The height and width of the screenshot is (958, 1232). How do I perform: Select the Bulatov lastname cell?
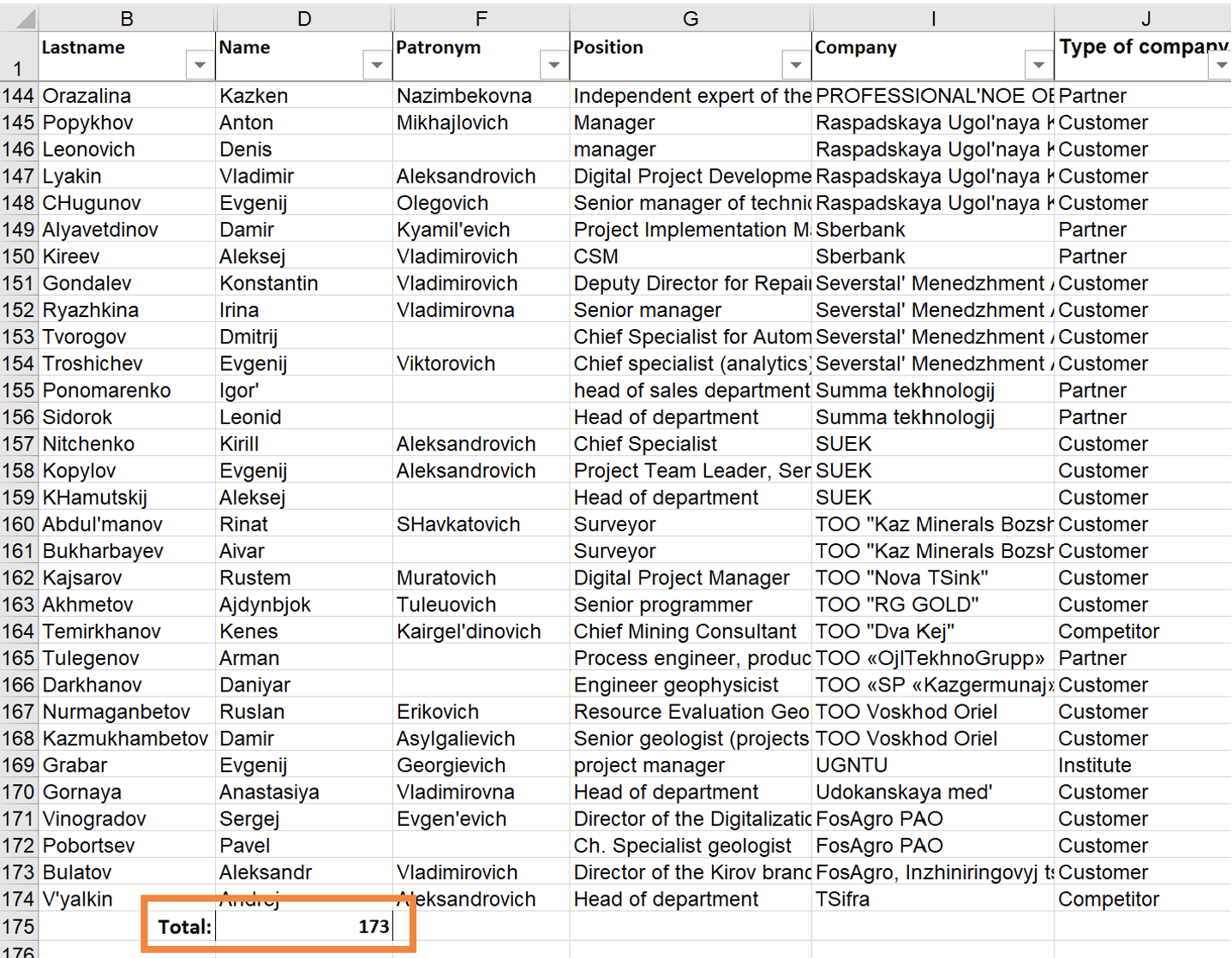point(127,872)
